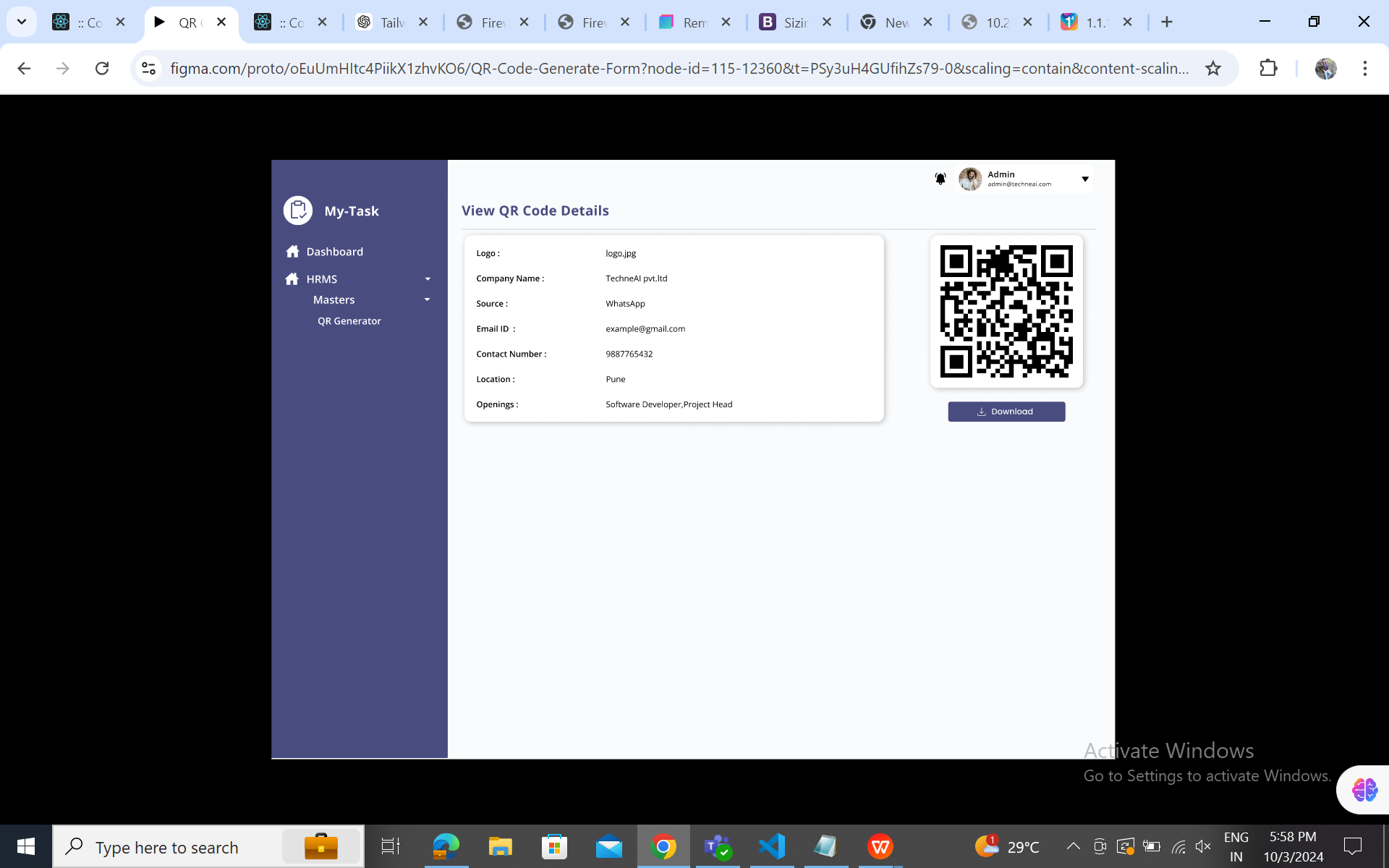Open Task View from the taskbar
Screen dimensions: 1389x868
tap(391, 846)
